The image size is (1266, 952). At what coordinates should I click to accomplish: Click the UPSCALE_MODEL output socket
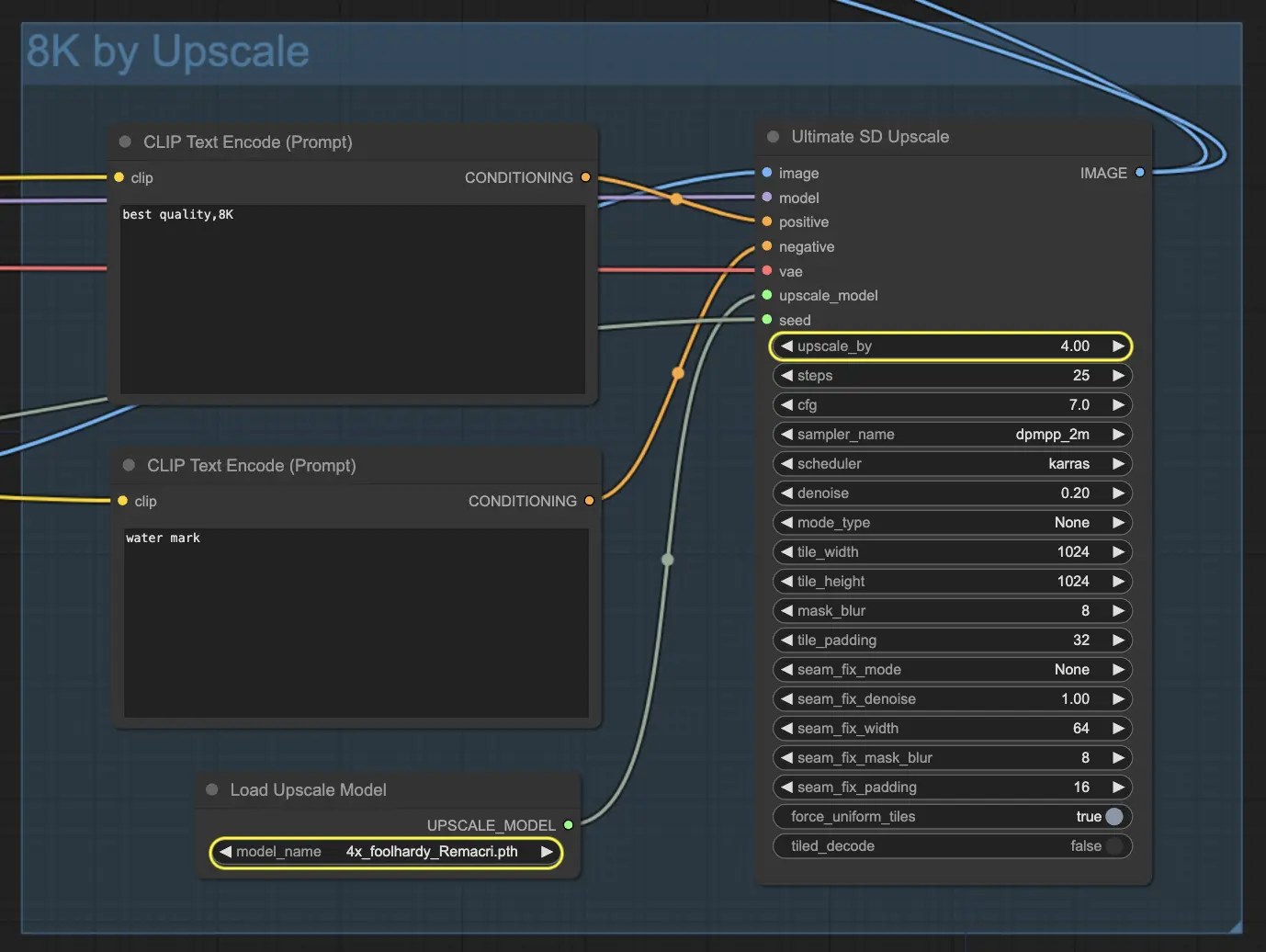click(x=569, y=825)
